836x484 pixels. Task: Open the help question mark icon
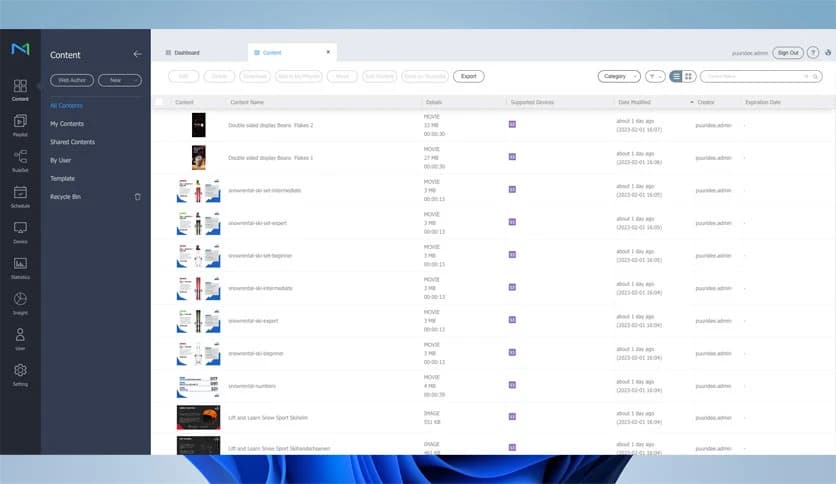pyautogui.click(x=813, y=52)
